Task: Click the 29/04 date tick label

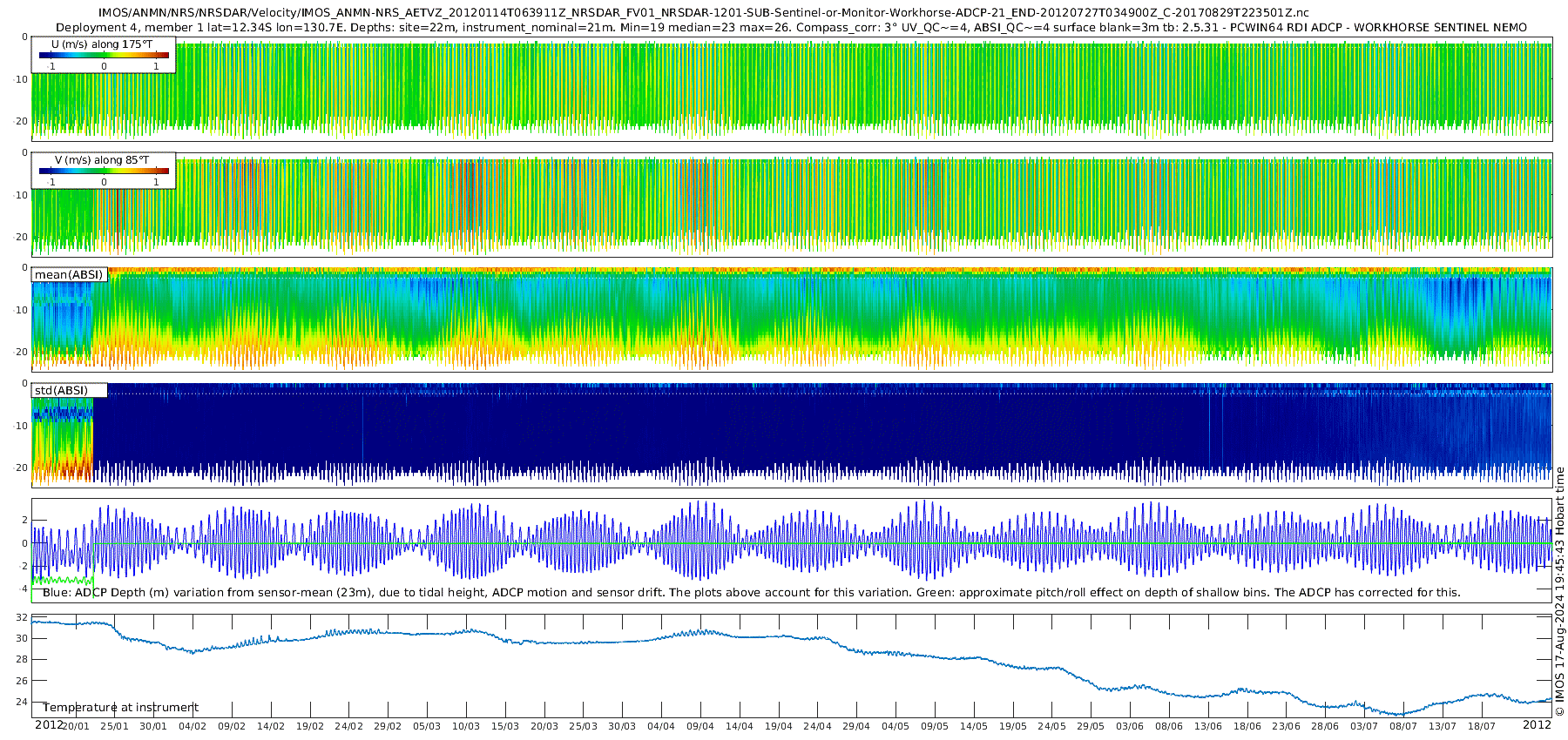Action: tap(856, 726)
